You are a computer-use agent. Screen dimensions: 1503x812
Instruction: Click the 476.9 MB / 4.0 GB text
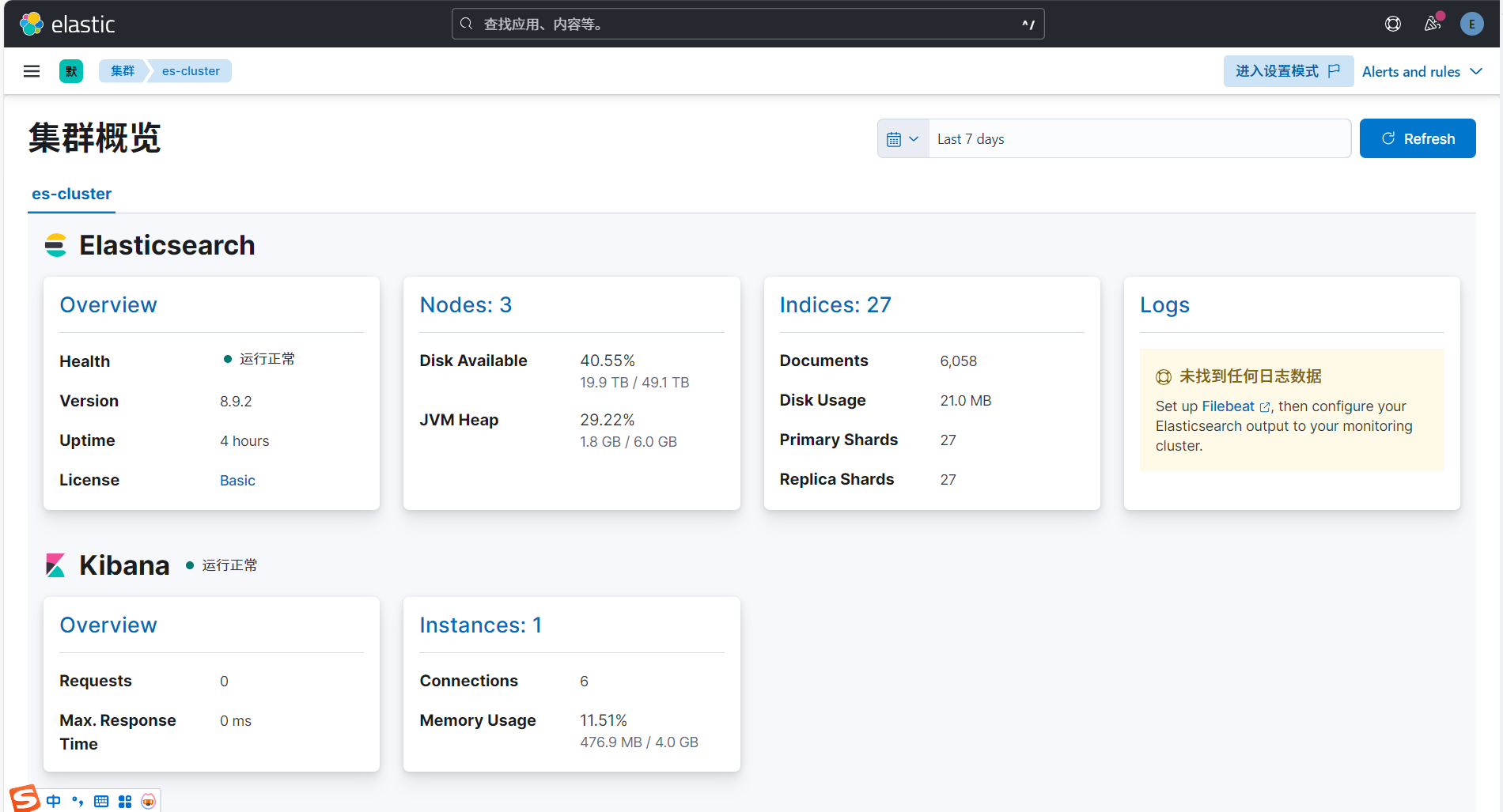coord(639,742)
